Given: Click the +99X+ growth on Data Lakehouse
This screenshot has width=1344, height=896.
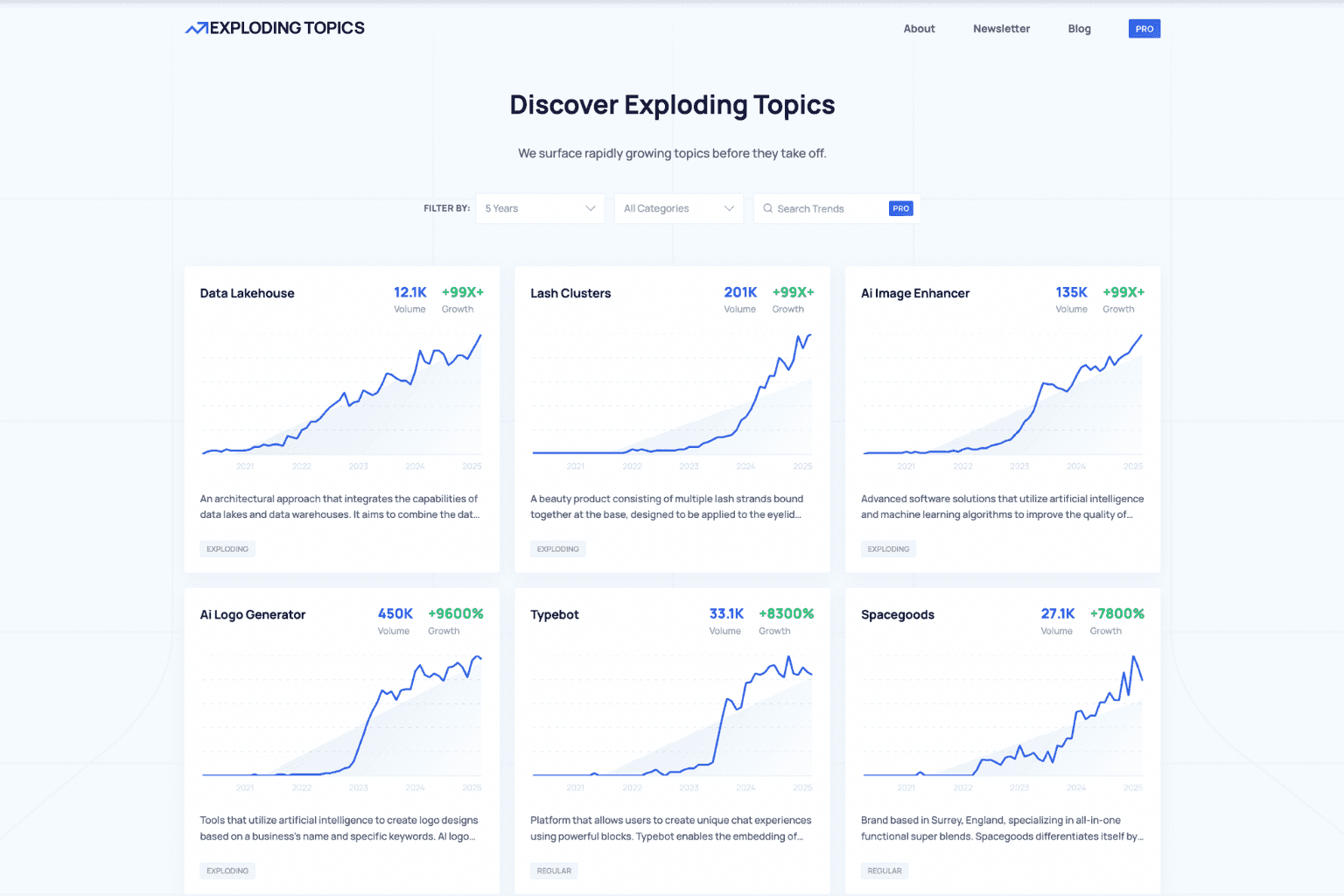Looking at the screenshot, I should point(462,292).
